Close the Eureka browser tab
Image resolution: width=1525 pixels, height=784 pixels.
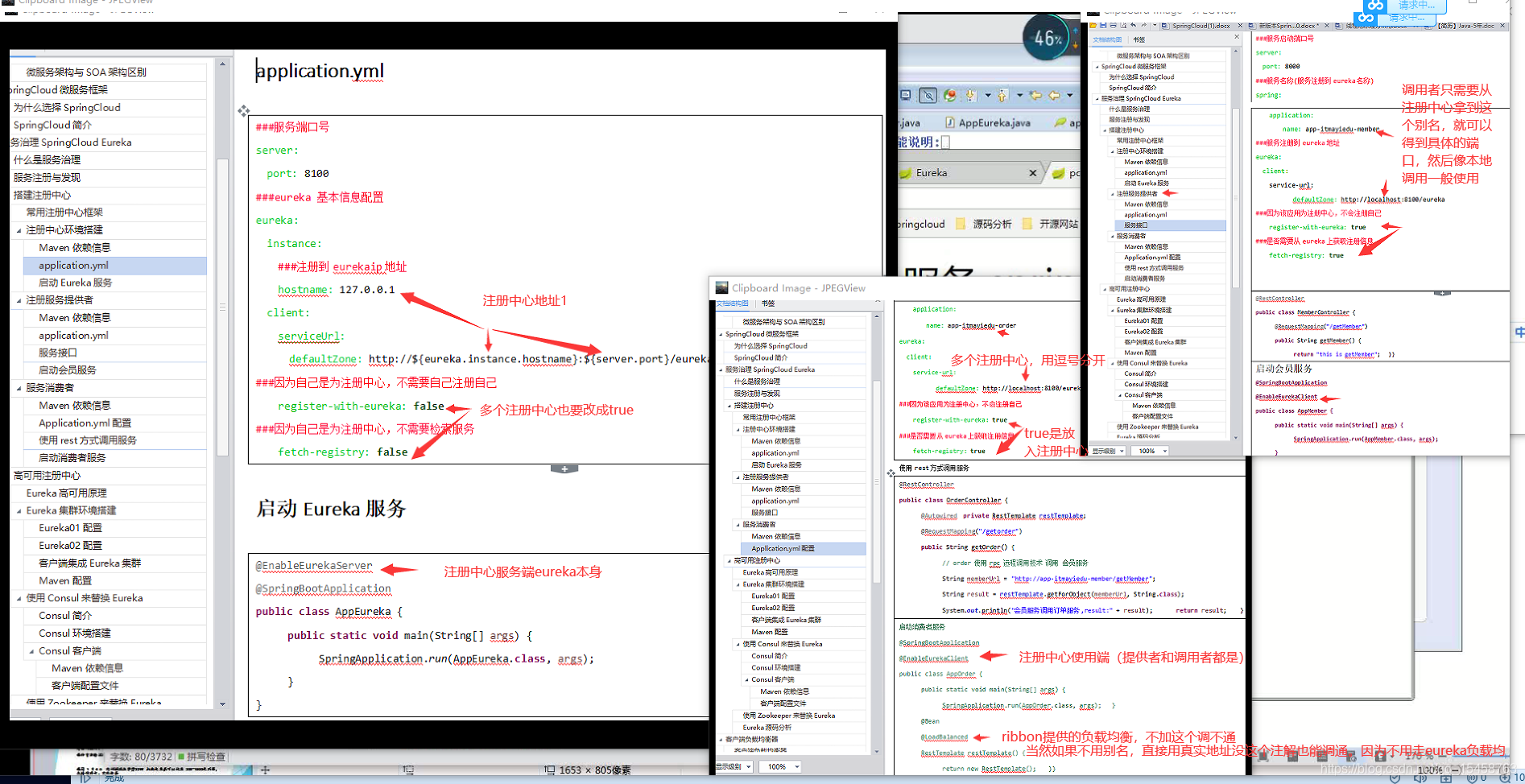(x=1033, y=173)
